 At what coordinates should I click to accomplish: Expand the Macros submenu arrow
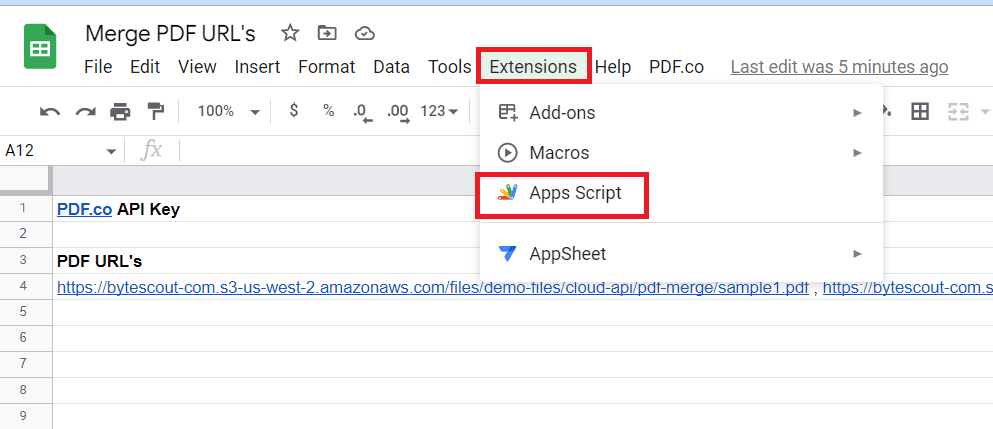pos(857,153)
